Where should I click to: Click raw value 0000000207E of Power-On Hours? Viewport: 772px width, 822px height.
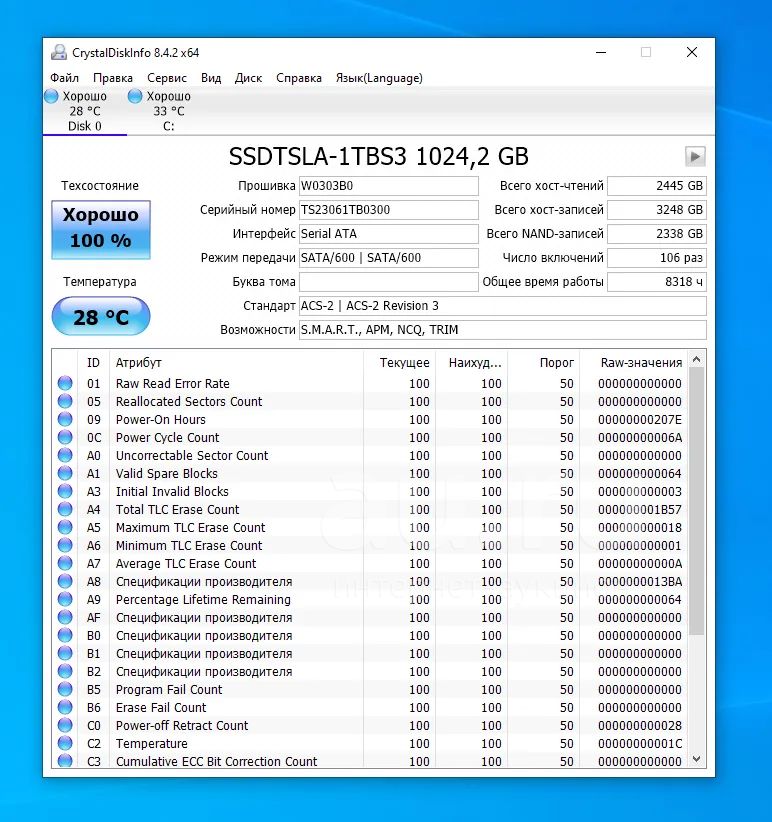coord(640,419)
